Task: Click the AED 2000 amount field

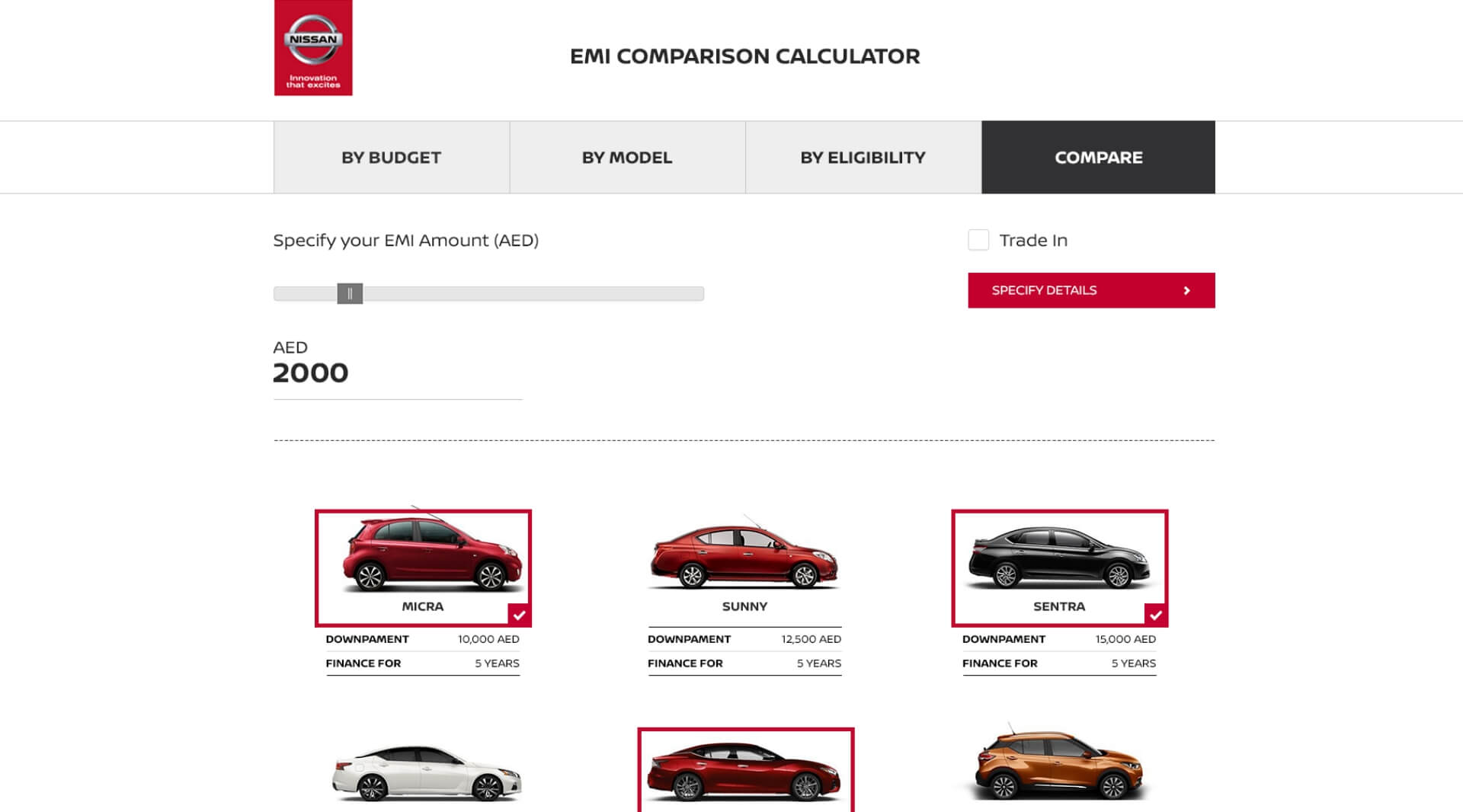Action: tap(397, 372)
